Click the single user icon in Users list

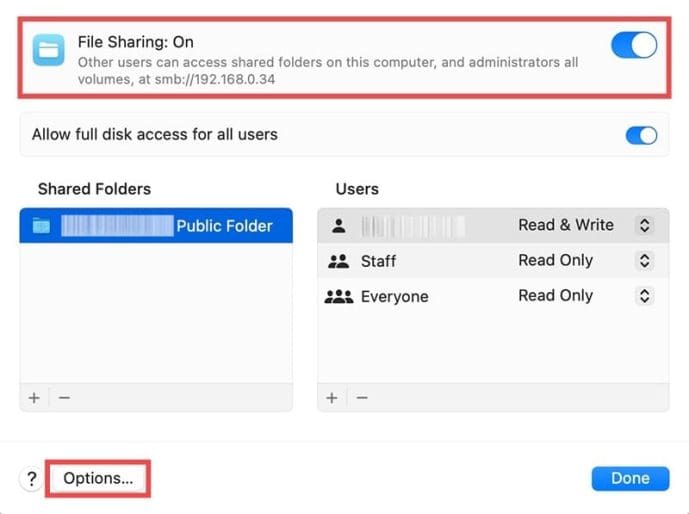click(x=338, y=226)
